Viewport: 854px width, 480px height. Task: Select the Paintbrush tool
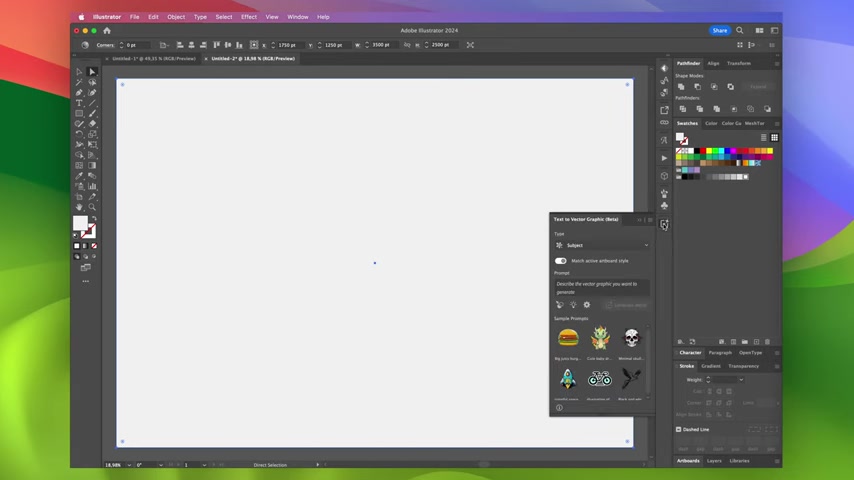[92, 113]
